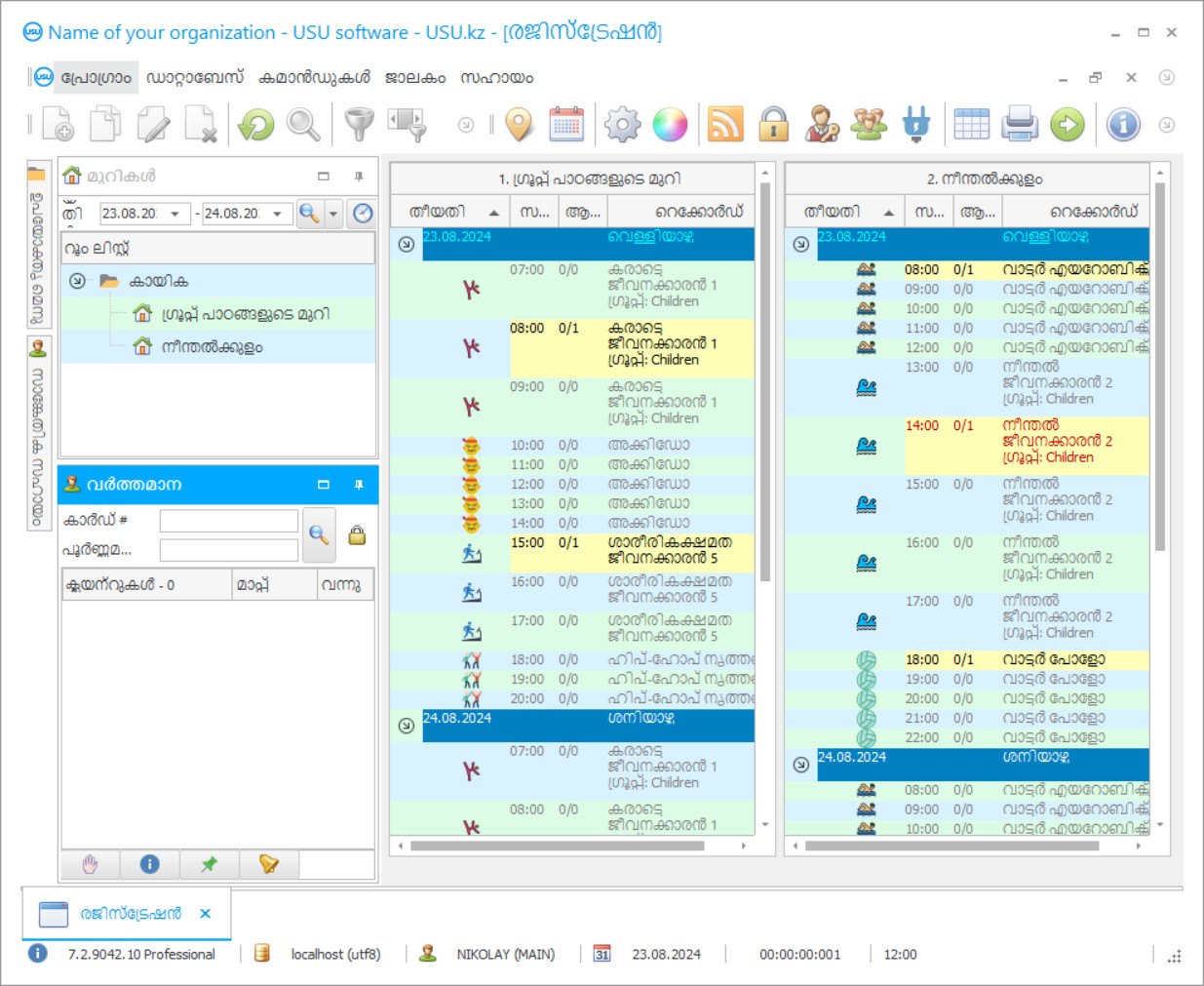The height and width of the screenshot is (986, 1204).
Task: Open the സഹായം menu
Action: 496,78
